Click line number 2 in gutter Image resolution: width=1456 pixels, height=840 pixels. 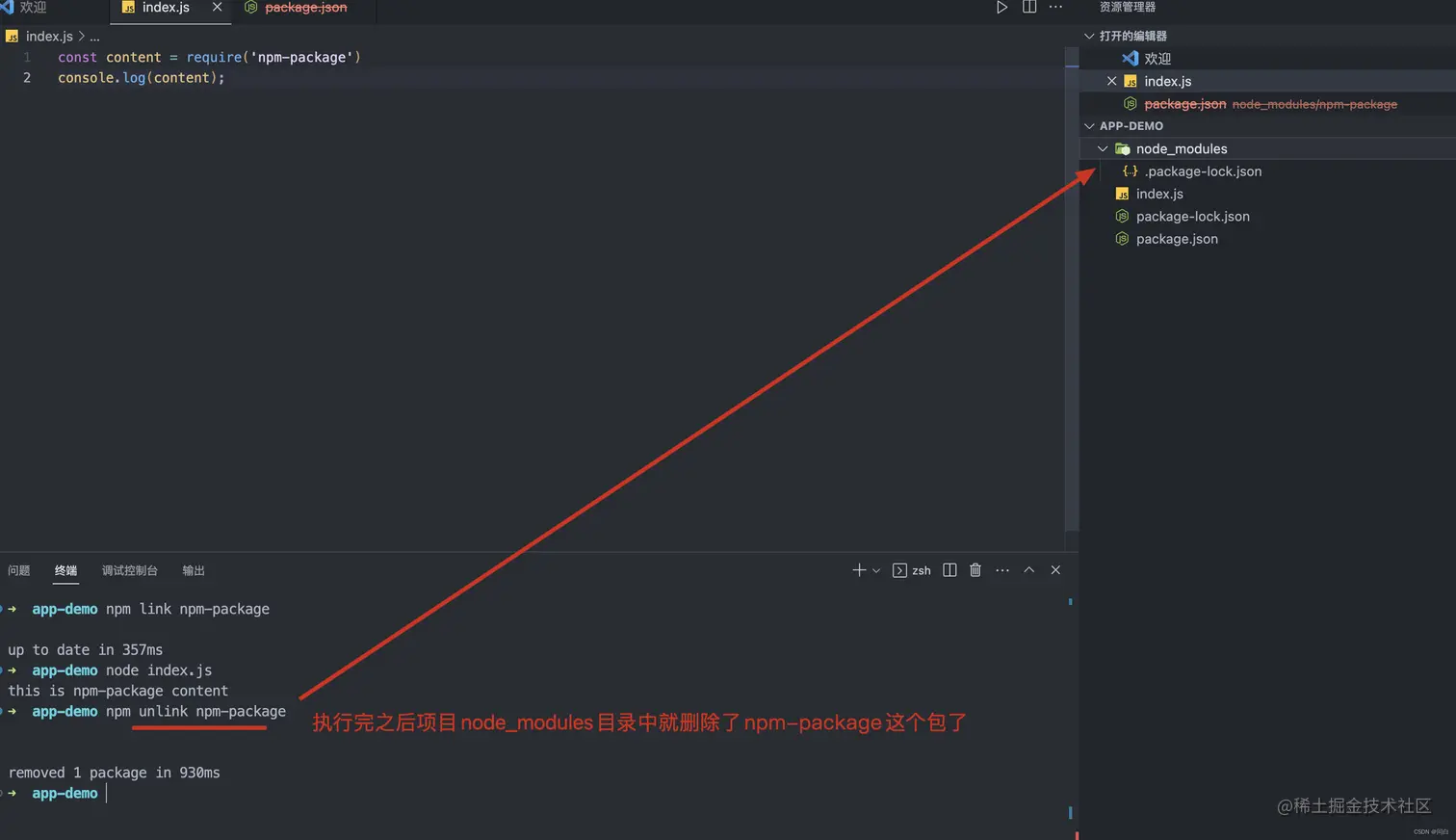pyautogui.click(x=27, y=78)
